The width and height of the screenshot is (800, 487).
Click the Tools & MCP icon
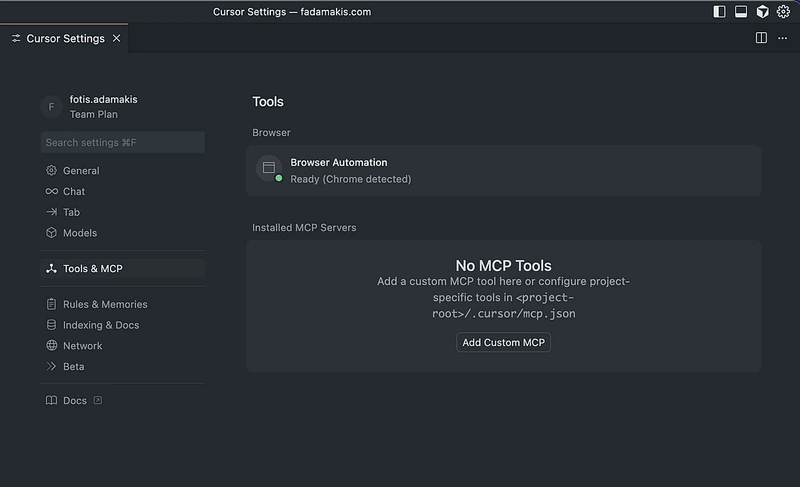(52, 268)
